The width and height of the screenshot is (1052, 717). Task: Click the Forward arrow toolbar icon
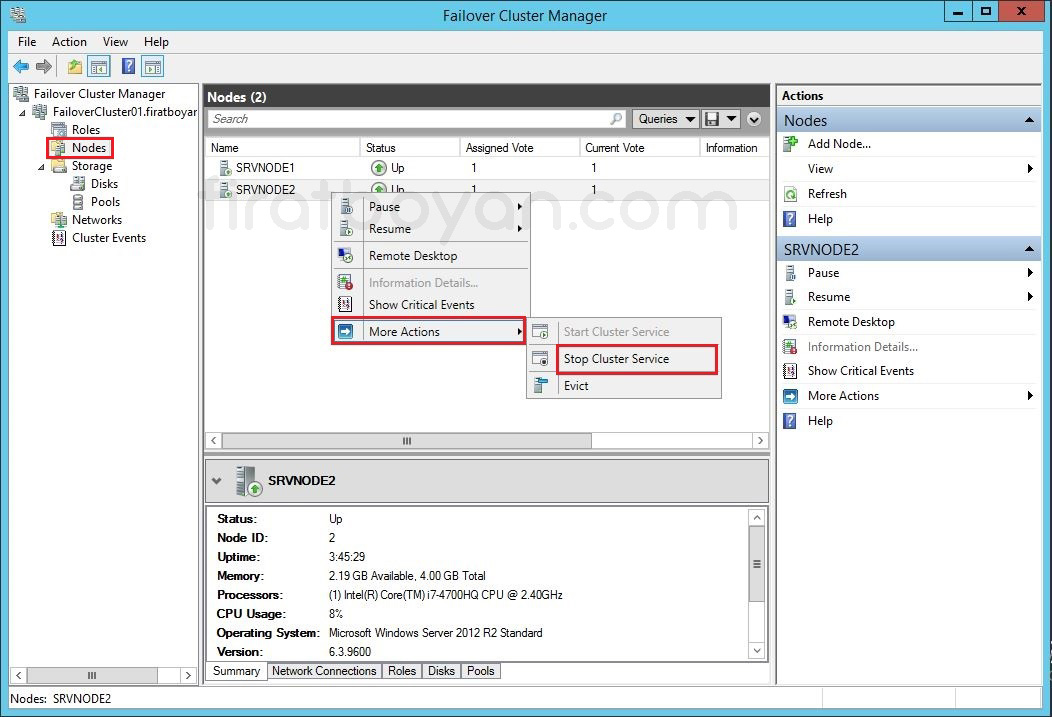(x=44, y=66)
